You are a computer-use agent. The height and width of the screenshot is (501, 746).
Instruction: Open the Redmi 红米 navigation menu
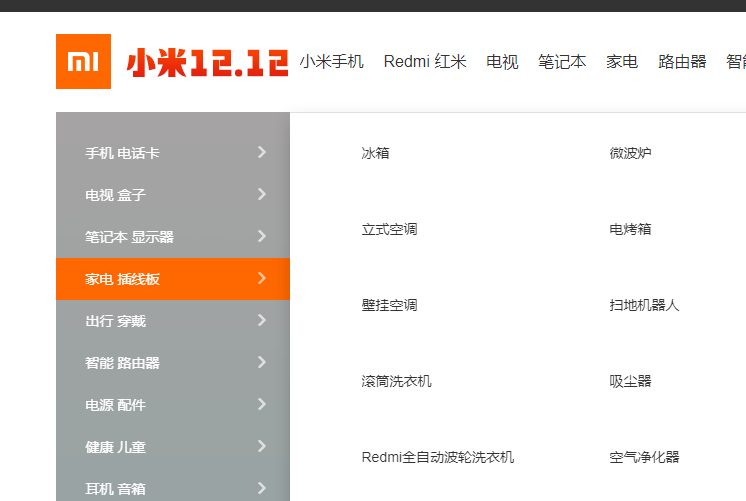click(x=425, y=61)
